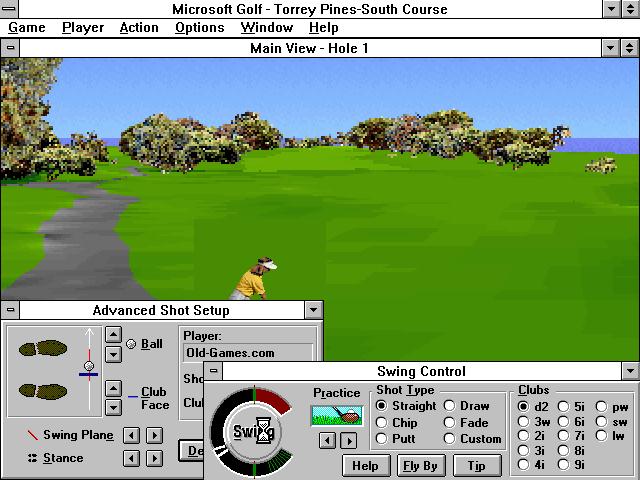Choose the 8i club

click(571, 450)
